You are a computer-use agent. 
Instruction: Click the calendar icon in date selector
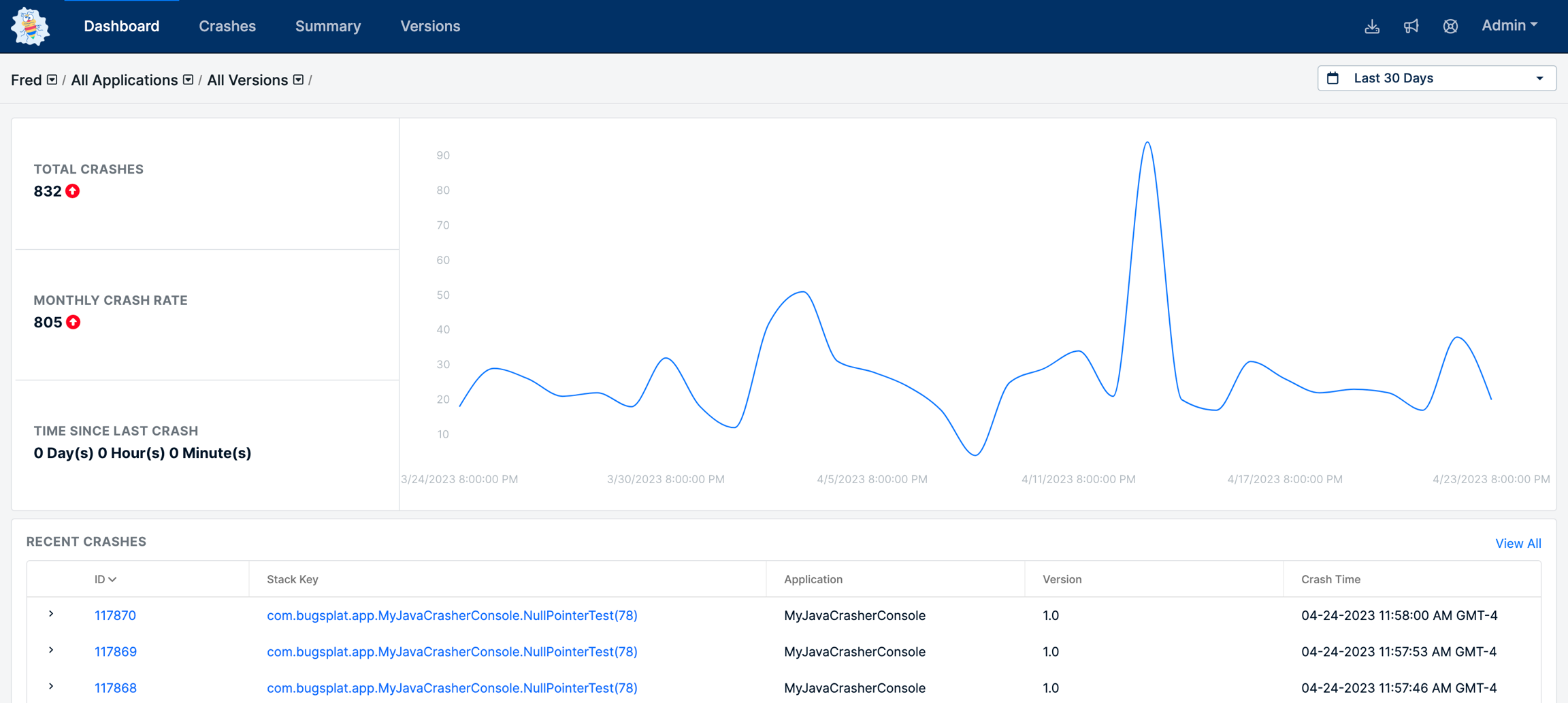tap(1333, 78)
